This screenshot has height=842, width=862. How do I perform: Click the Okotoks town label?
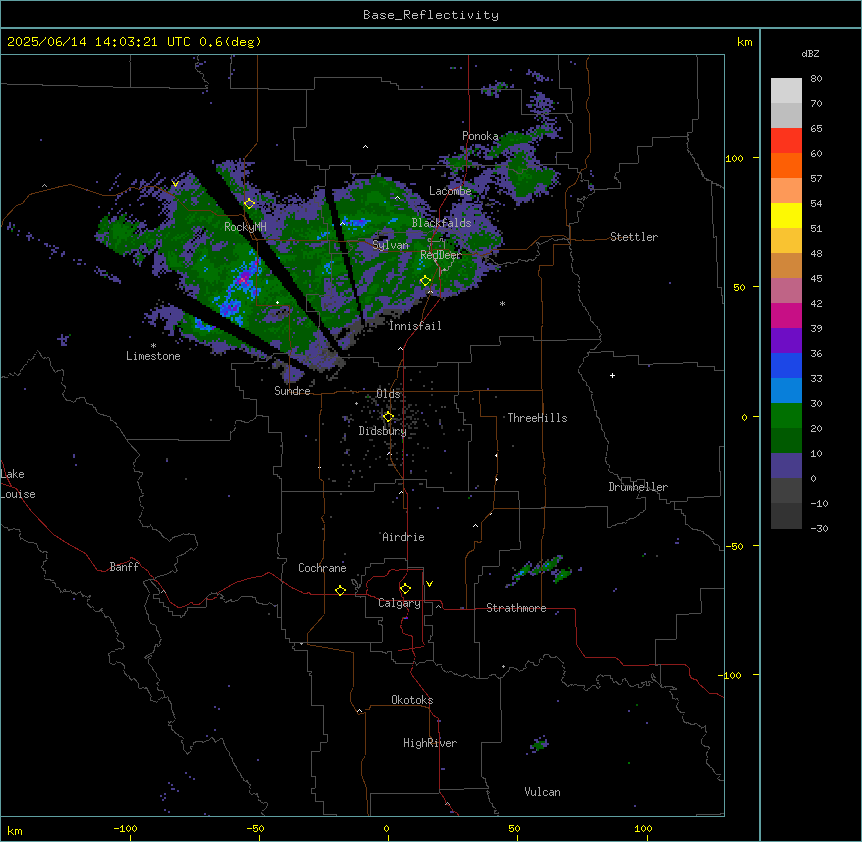(x=412, y=700)
